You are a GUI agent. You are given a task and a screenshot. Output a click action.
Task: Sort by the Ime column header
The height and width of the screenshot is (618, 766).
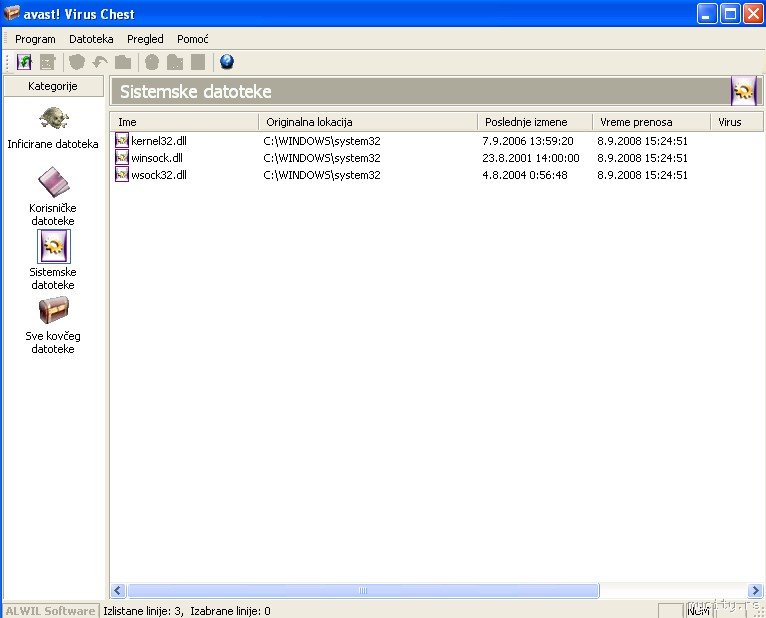coord(185,122)
